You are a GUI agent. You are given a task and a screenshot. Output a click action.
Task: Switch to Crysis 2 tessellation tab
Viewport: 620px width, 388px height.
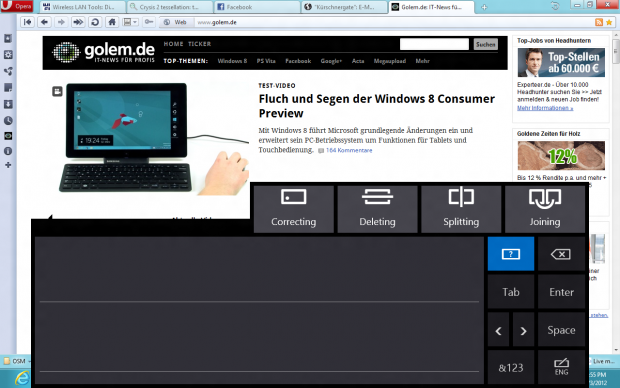tap(170, 7)
